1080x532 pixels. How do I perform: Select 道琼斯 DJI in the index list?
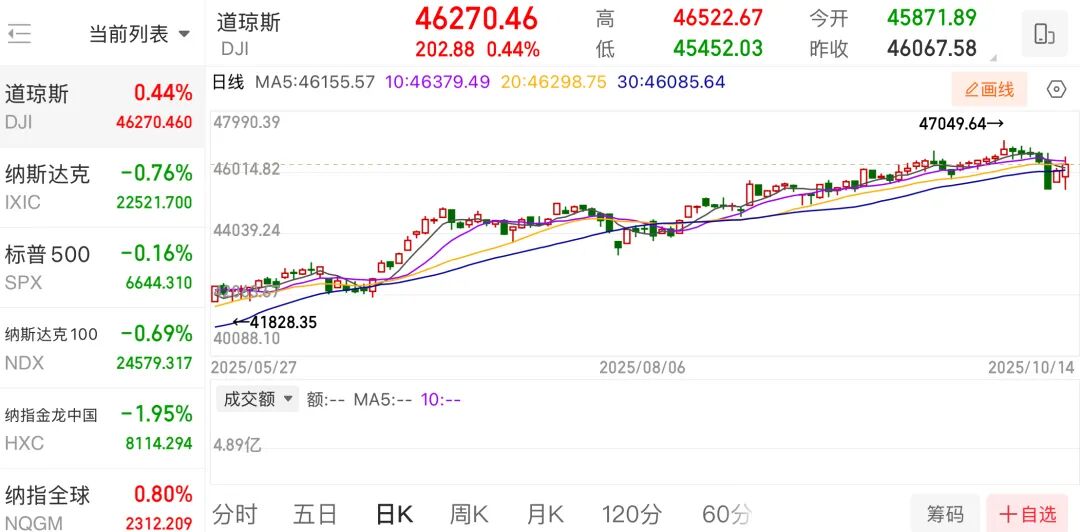click(100, 107)
